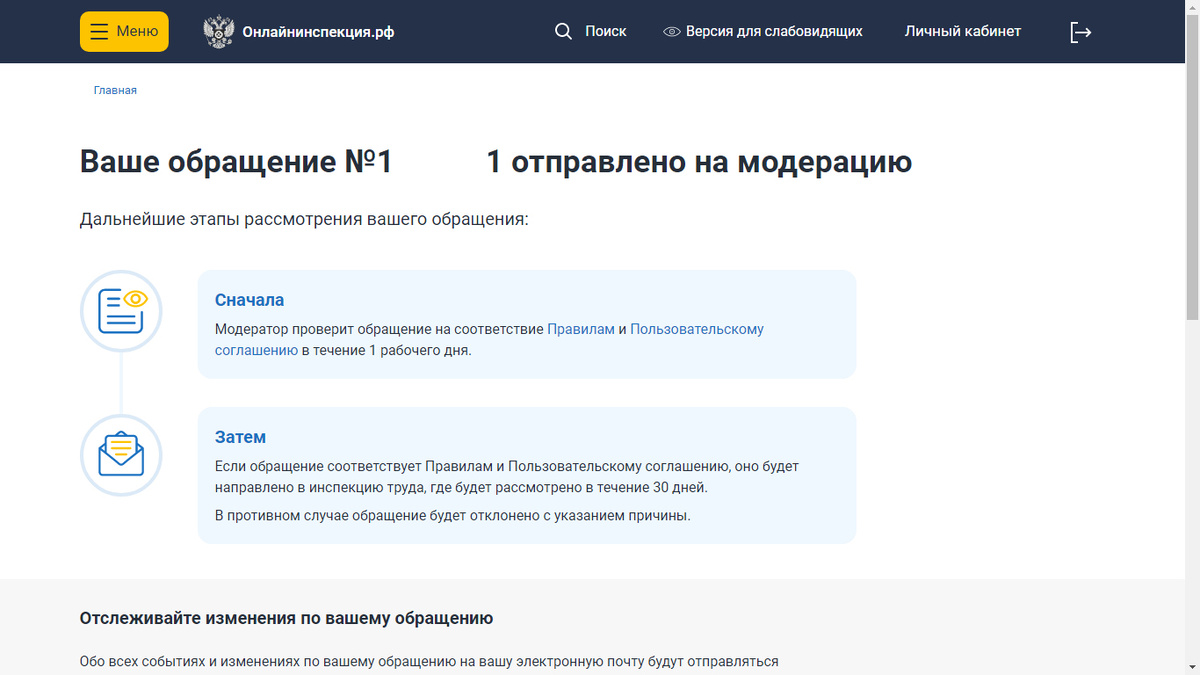Return home via Главная breadcrumb

point(116,90)
